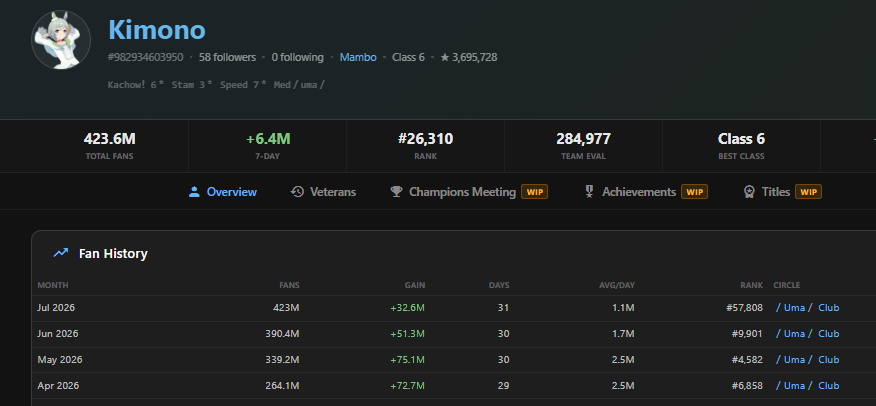The width and height of the screenshot is (876, 406).
Task: Click the #9,901 rank value
Action: [x=747, y=334]
